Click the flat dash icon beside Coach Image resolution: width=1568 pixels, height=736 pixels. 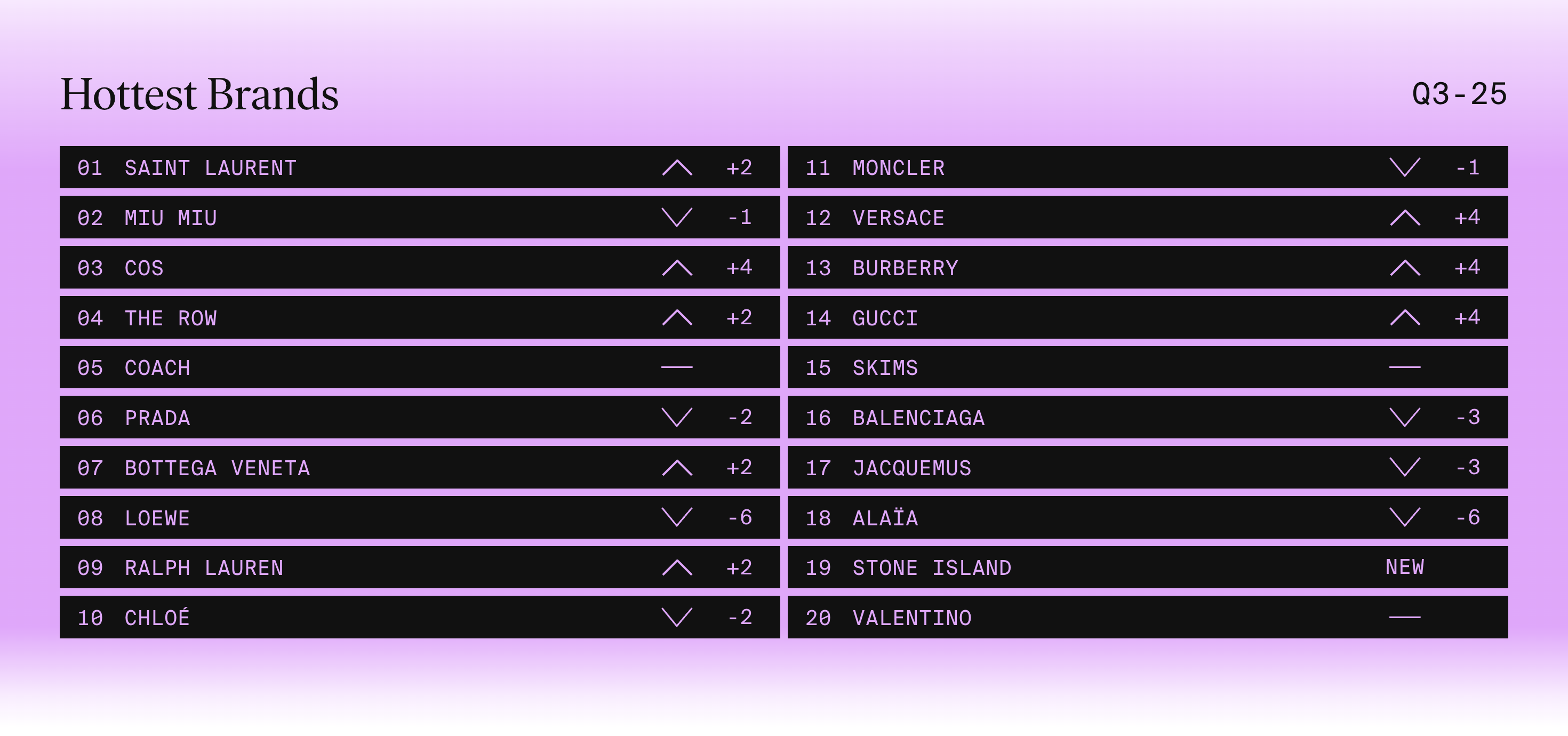[677, 367]
